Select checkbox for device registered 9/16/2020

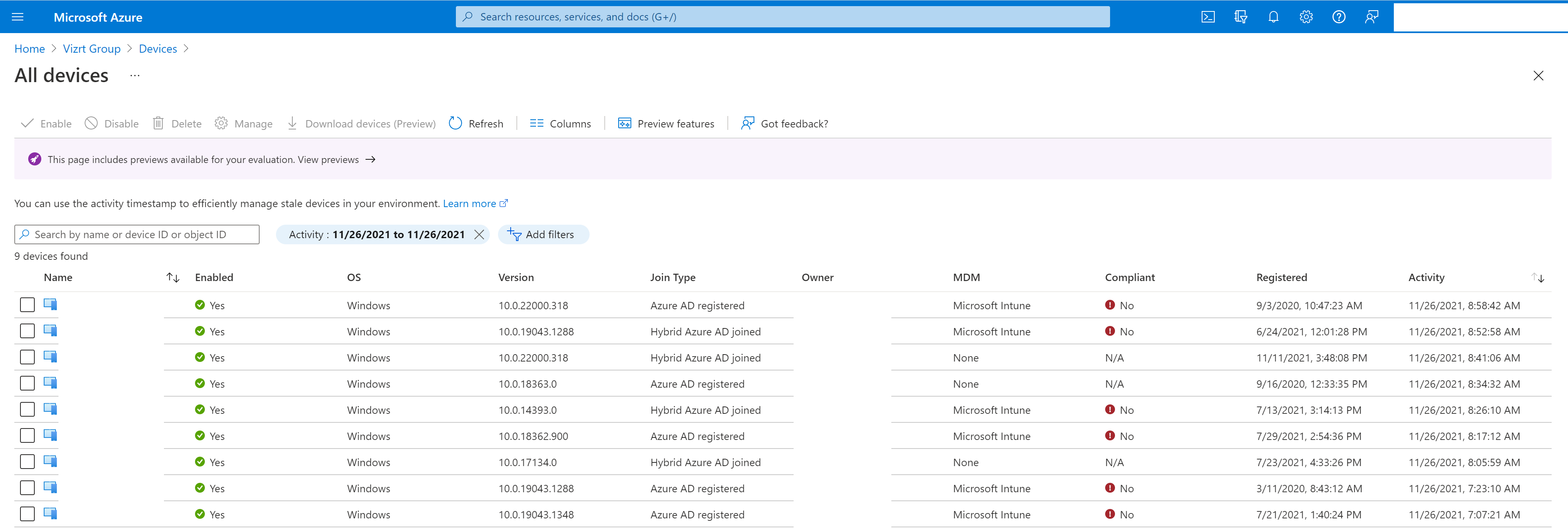point(27,383)
